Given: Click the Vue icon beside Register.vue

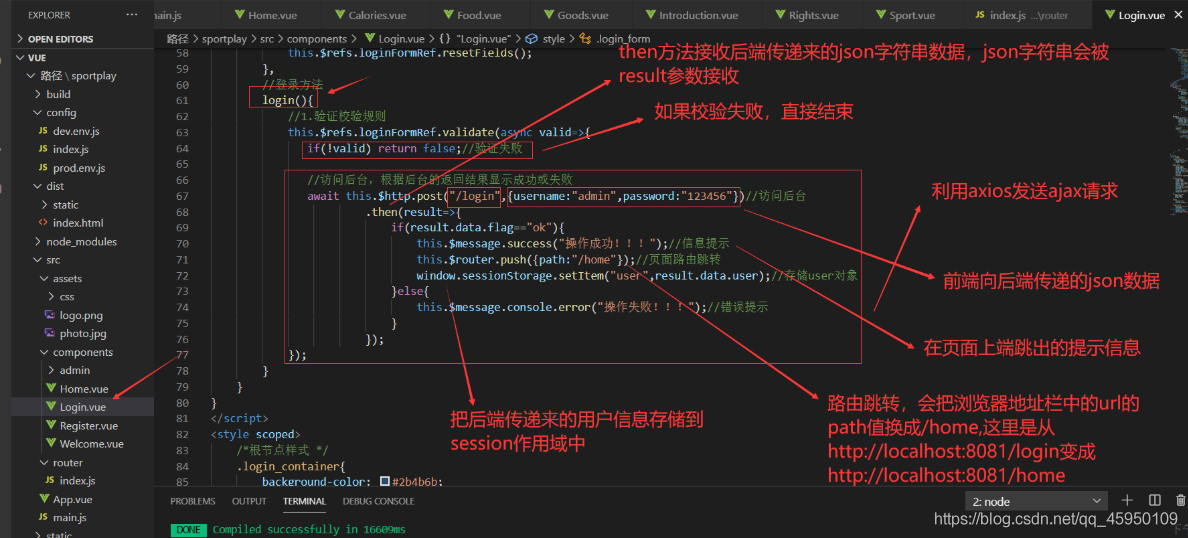Looking at the screenshot, I should click(50, 426).
